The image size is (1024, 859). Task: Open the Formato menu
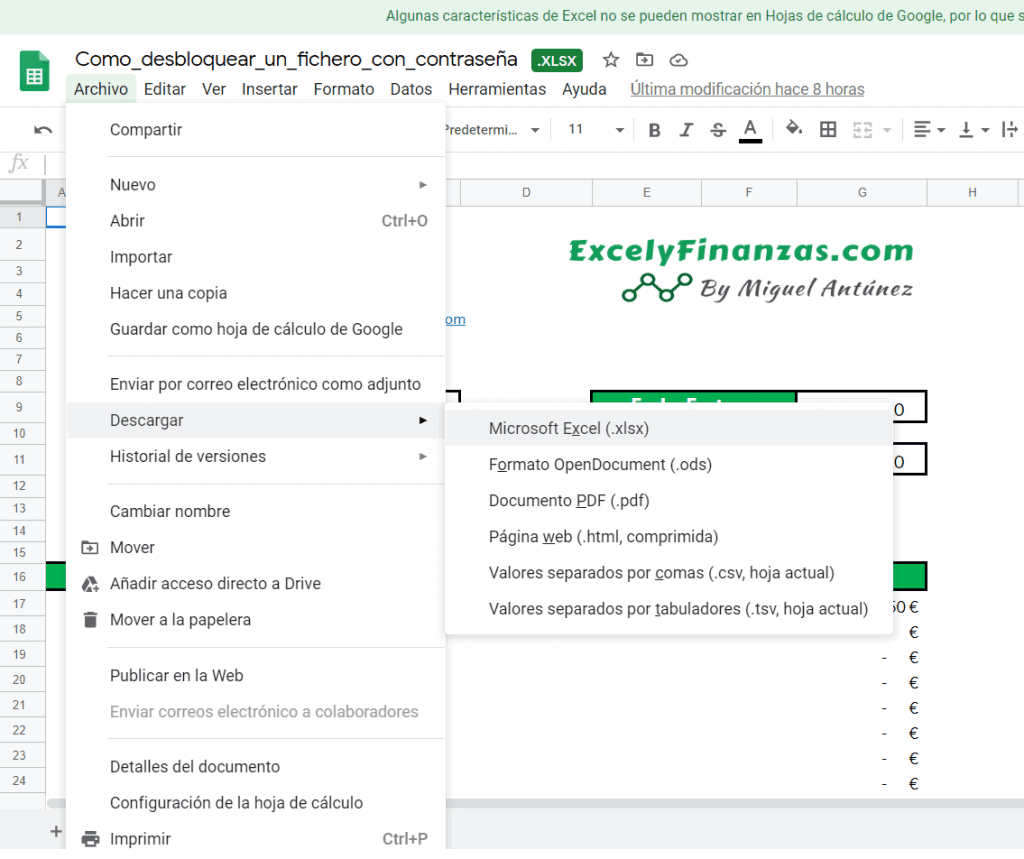tap(344, 89)
